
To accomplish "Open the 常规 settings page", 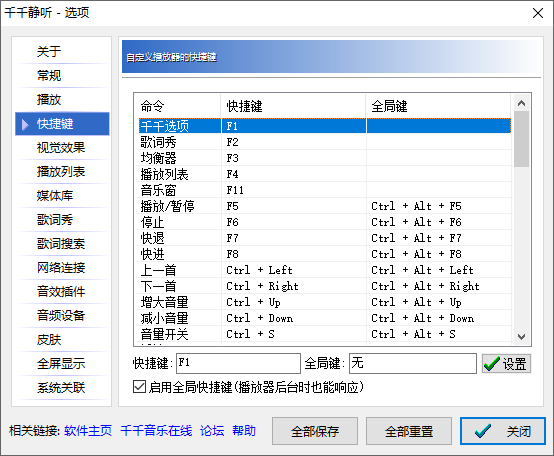I will coord(62,76).
